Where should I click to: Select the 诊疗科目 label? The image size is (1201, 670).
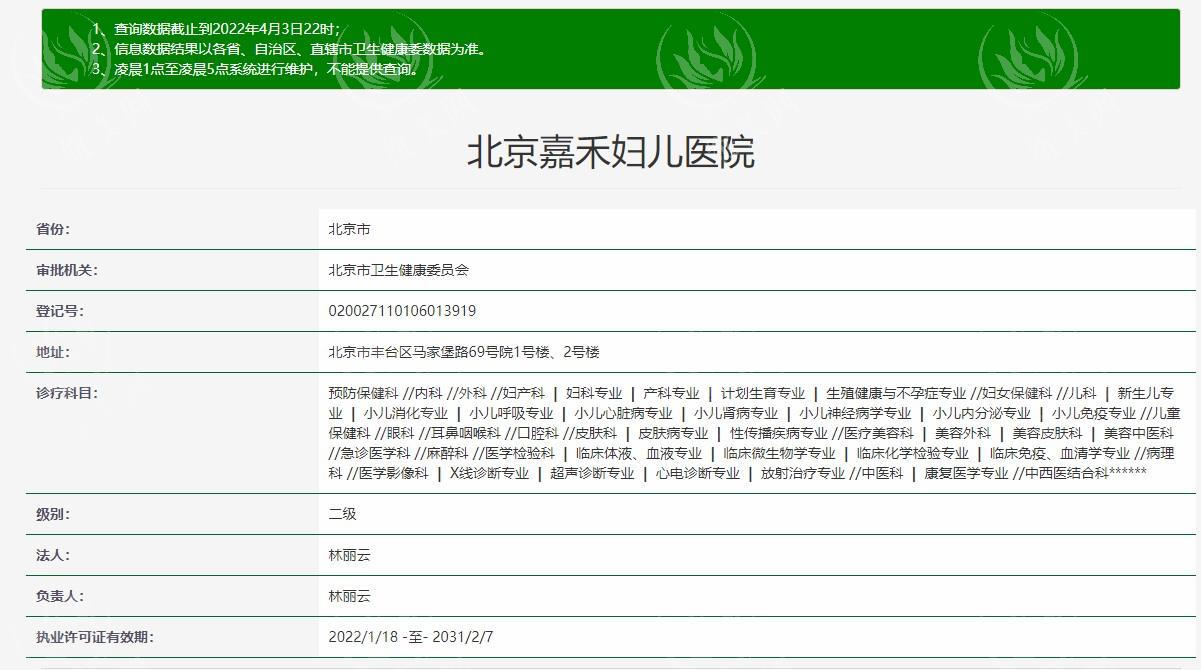67,393
